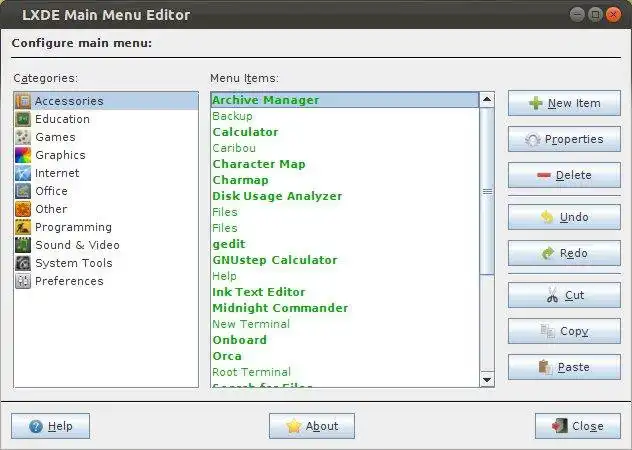The image size is (632, 450).
Task: Choose the New Item button label
Action: (574, 103)
